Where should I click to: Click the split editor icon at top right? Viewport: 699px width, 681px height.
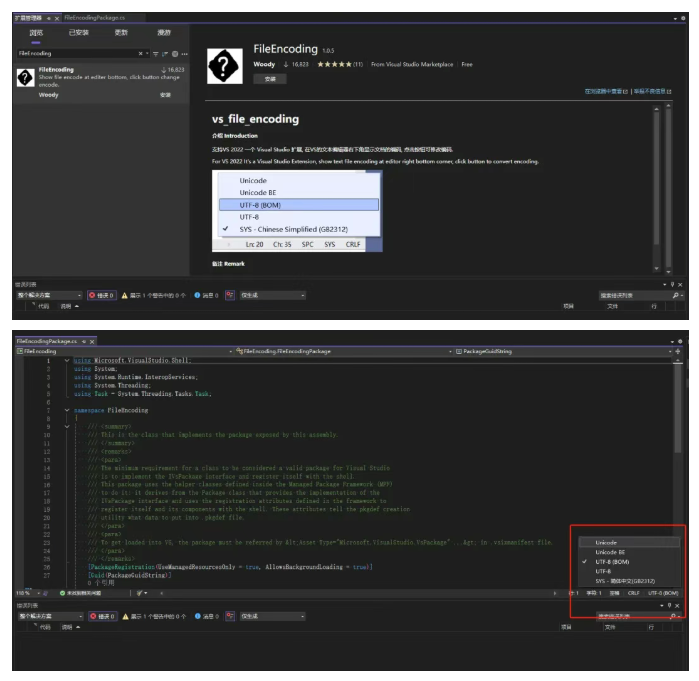(x=678, y=352)
